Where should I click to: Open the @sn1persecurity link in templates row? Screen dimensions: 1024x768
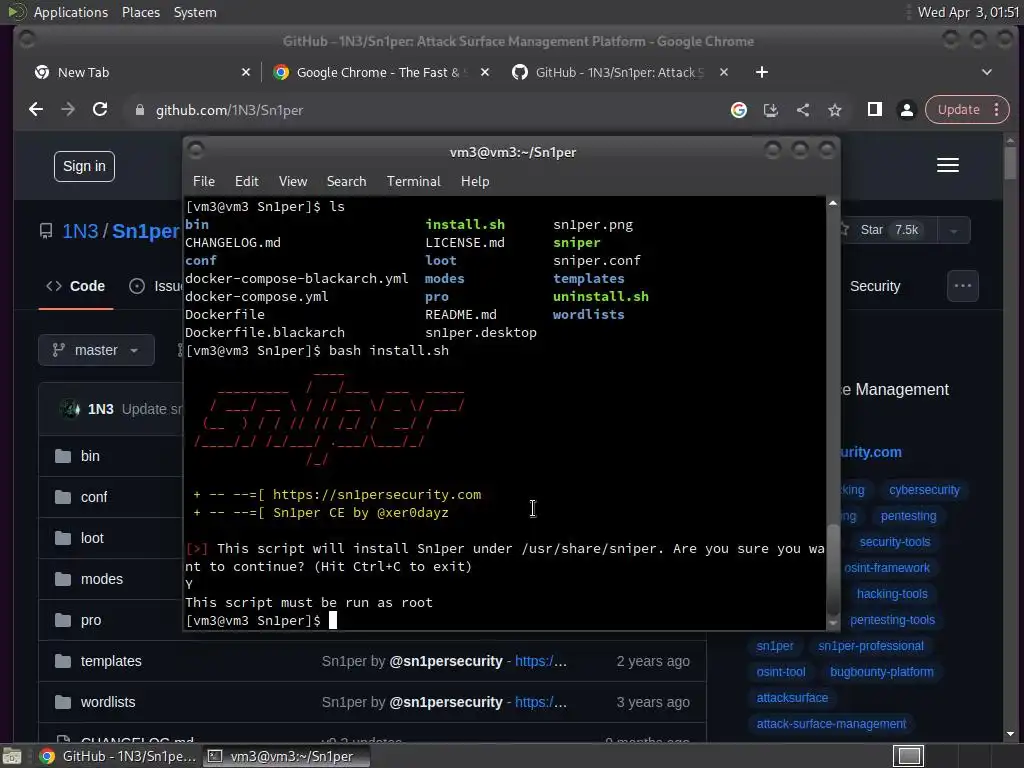pyautogui.click(x=446, y=662)
